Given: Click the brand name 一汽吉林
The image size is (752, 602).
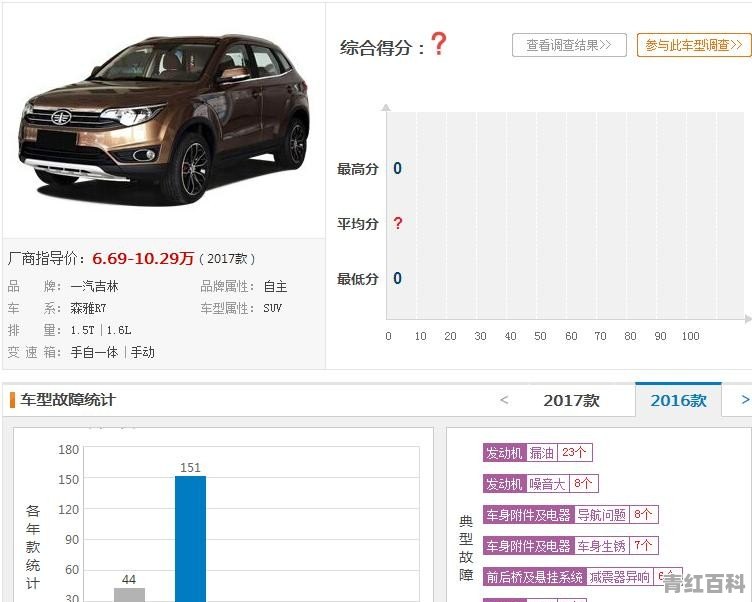Looking at the screenshot, I should coord(94,286).
